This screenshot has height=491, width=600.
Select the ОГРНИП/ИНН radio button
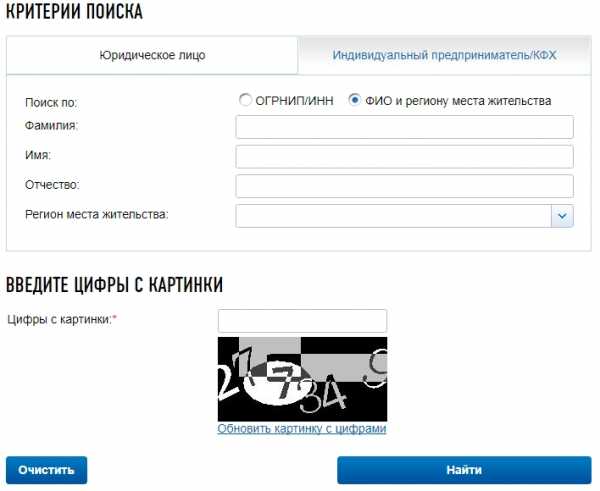pyautogui.click(x=245, y=100)
